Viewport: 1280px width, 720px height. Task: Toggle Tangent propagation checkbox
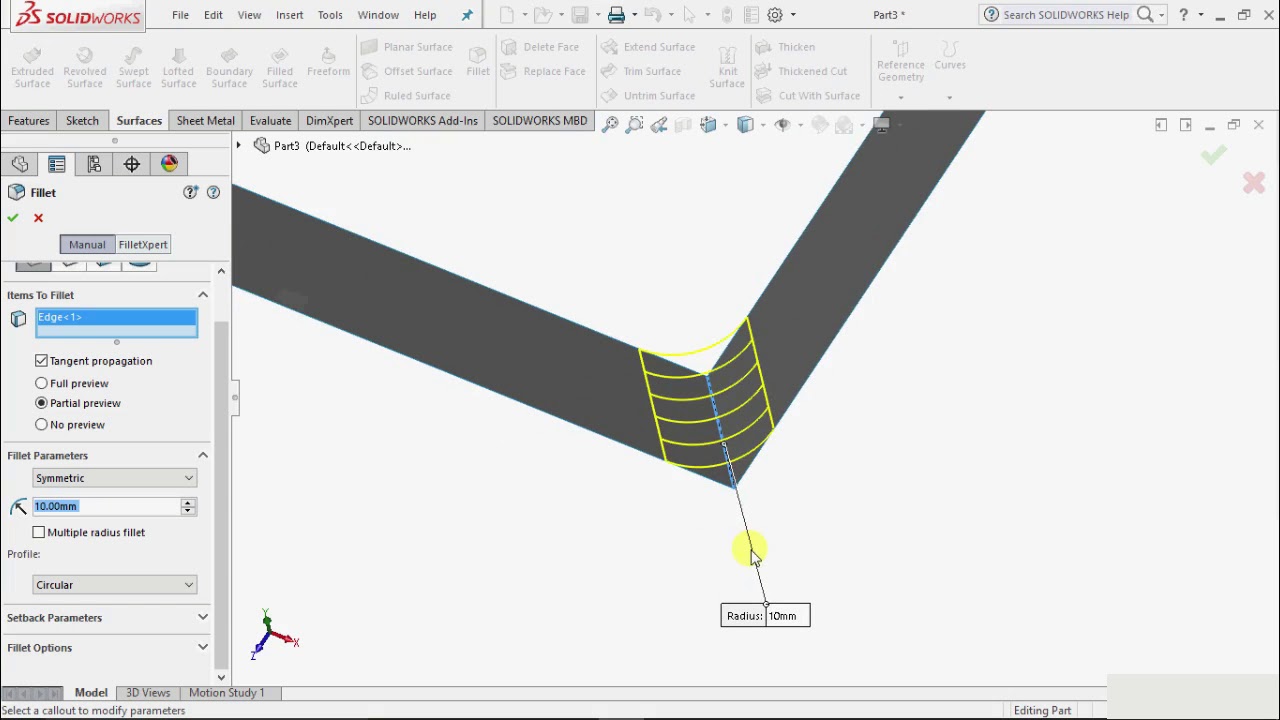tap(41, 361)
